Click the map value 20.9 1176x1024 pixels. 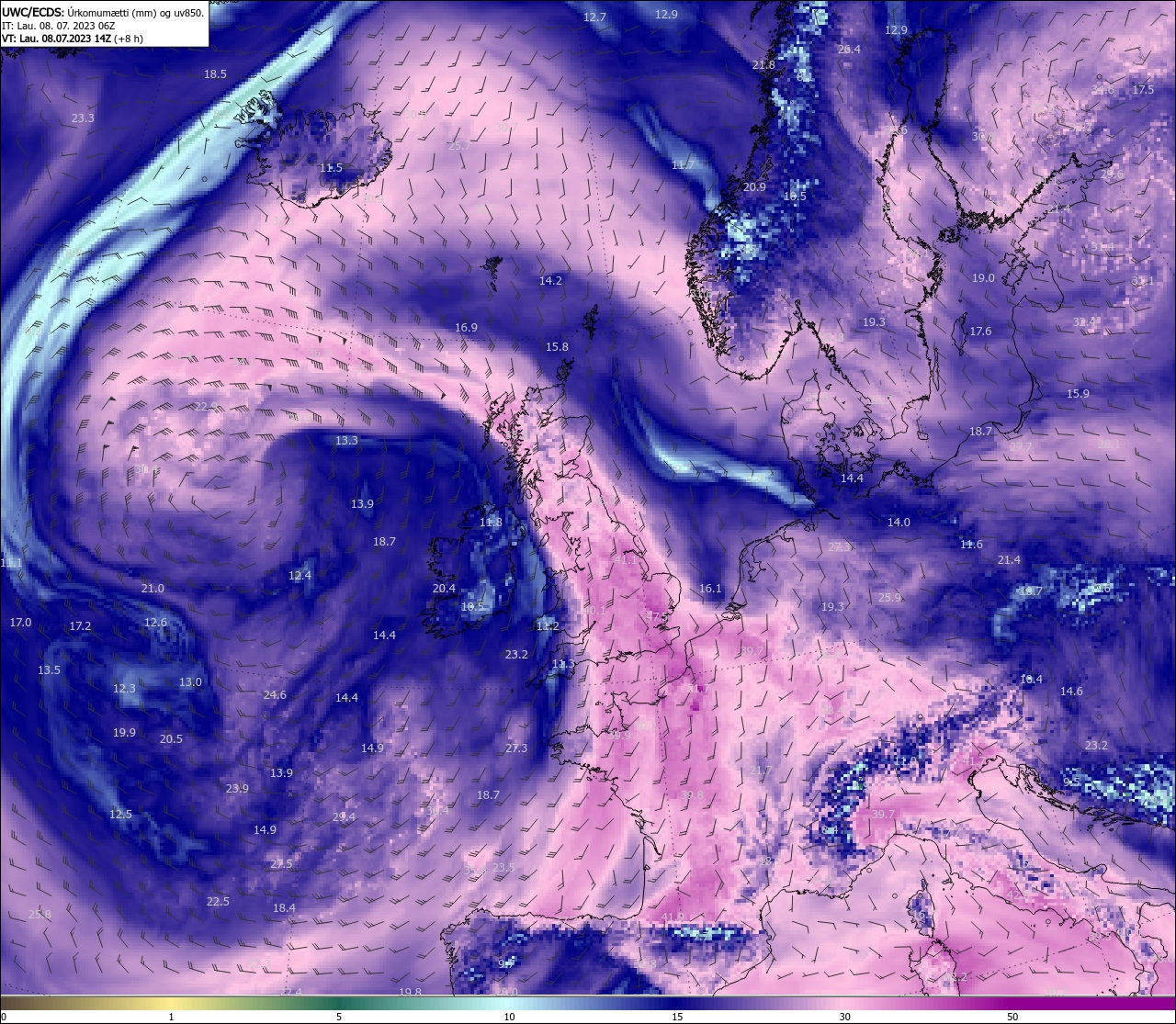point(754,187)
